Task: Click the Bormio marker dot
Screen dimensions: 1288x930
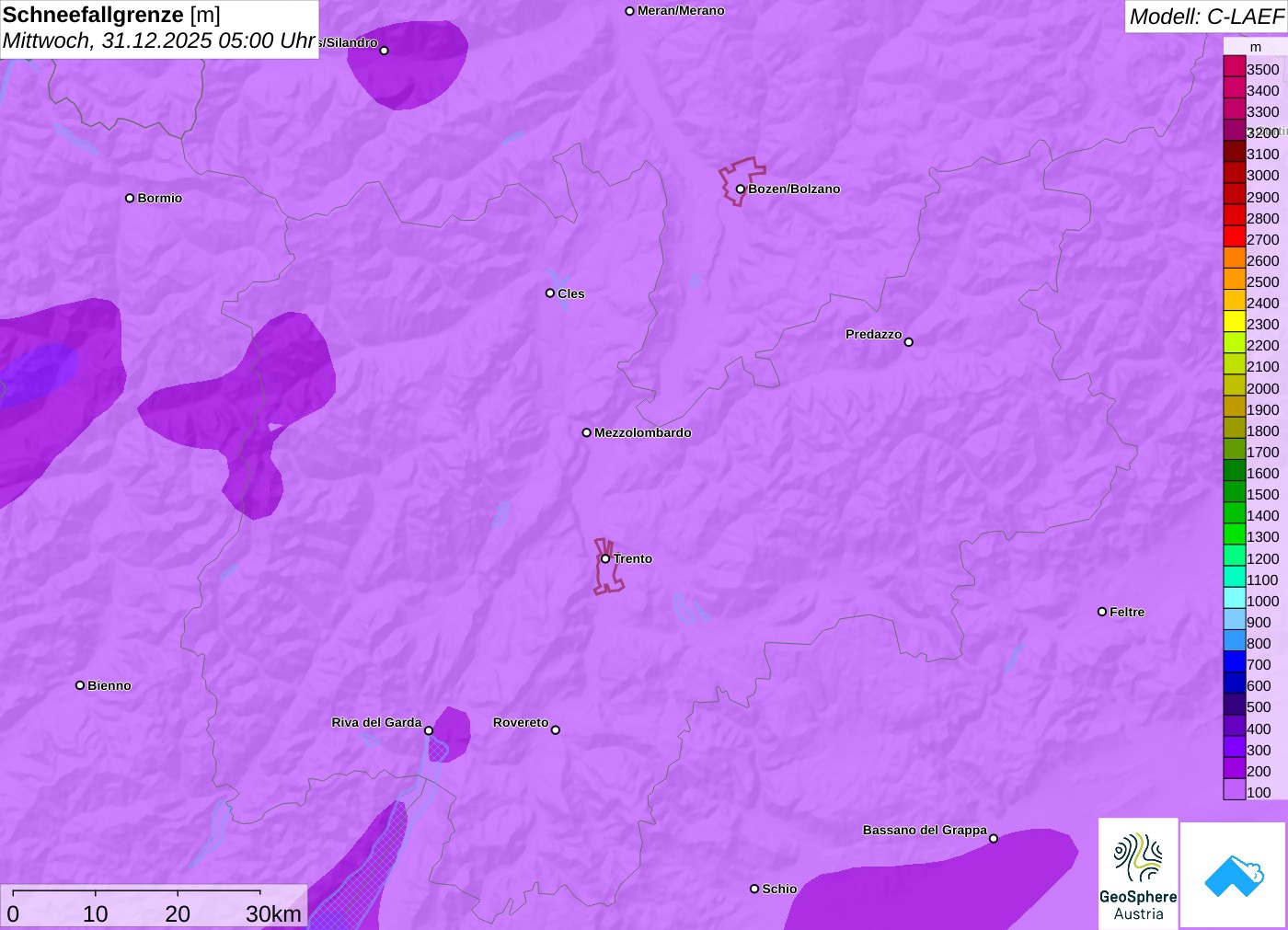Action: coord(130,198)
